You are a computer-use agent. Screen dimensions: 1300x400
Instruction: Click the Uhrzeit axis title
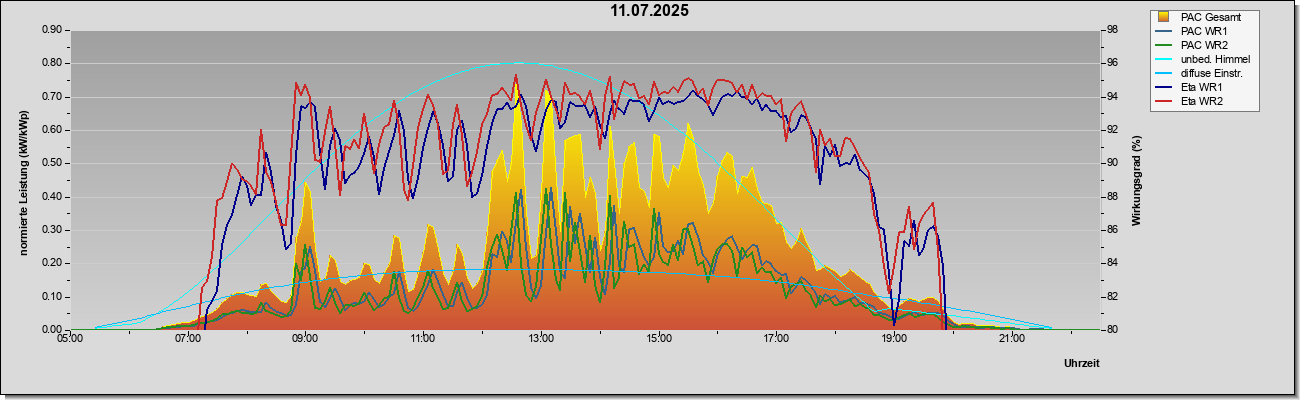click(x=1082, y=364)
